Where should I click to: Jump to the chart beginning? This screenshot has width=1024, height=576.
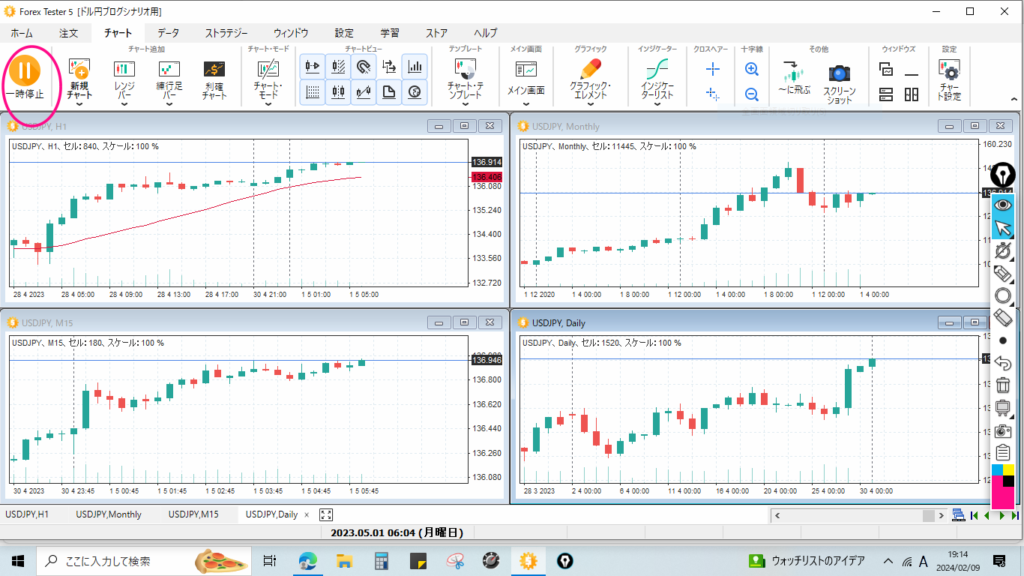point(974,515)
